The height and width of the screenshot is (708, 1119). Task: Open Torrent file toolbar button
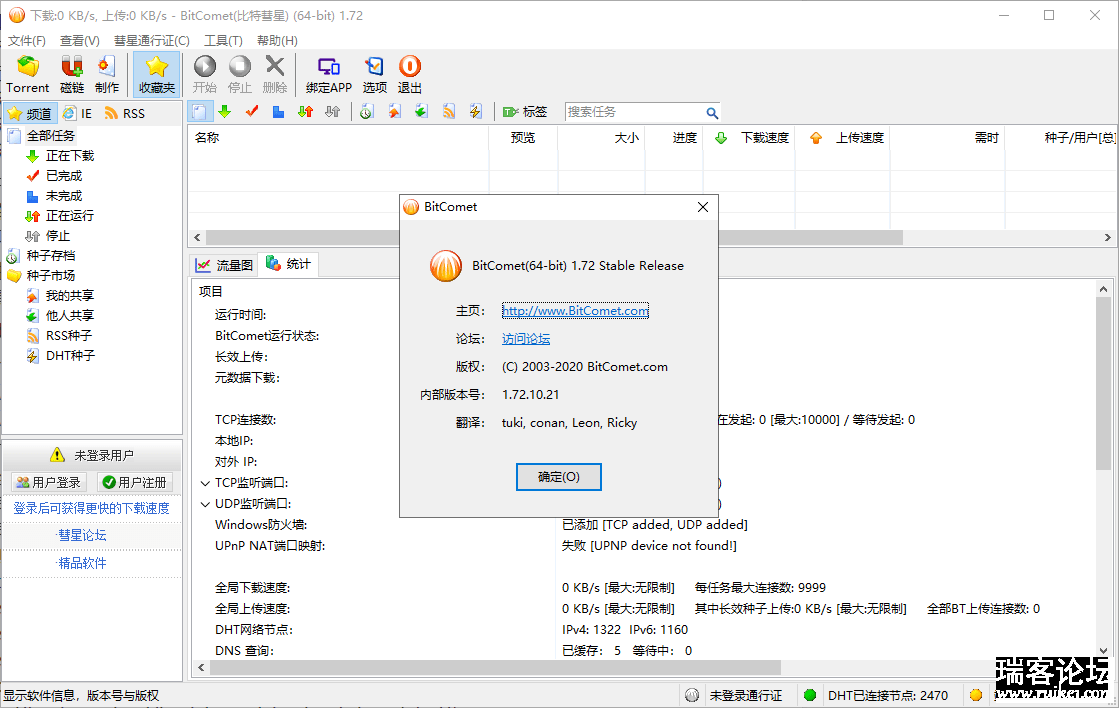click(x=28, y=74)
